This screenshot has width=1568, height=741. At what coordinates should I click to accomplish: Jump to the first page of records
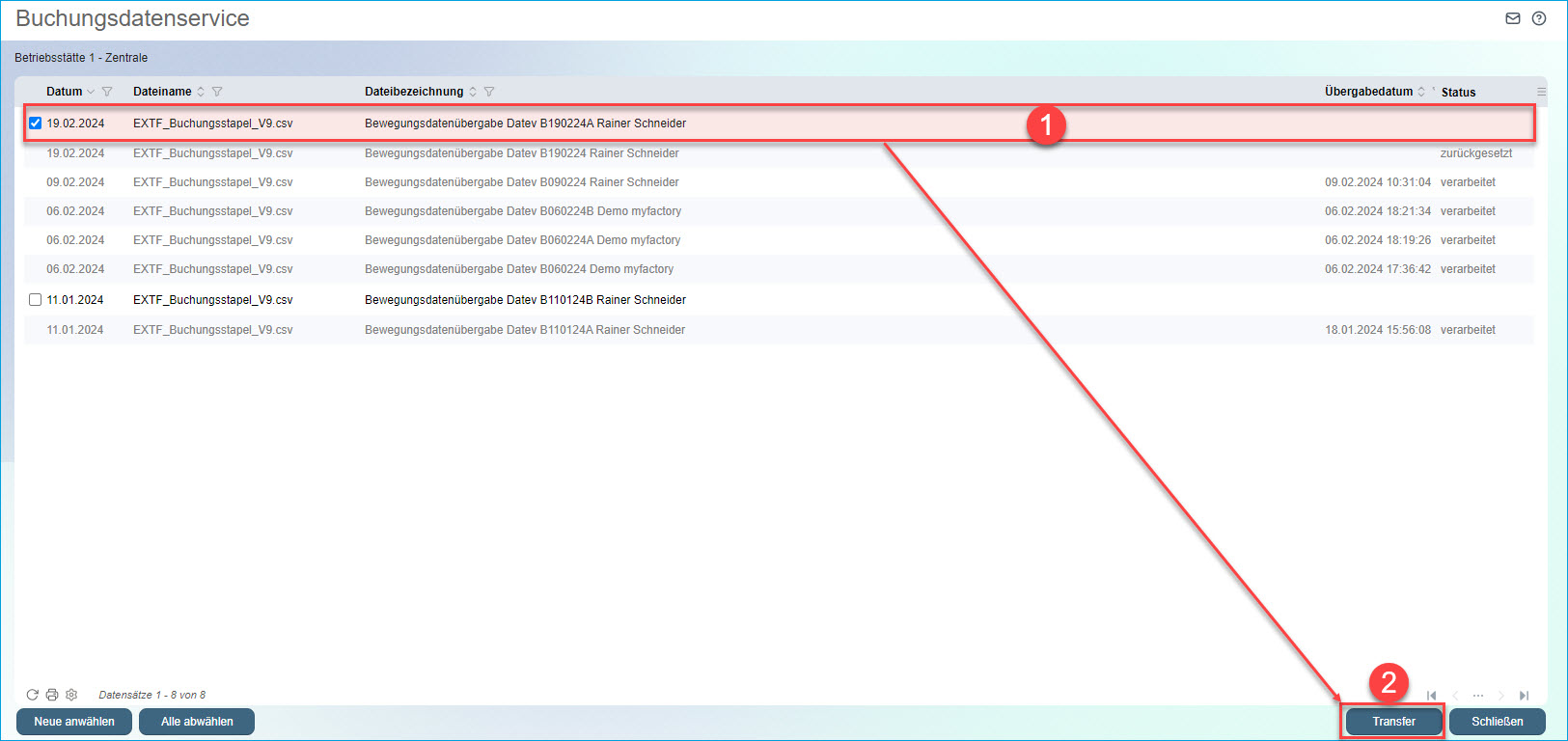[x=1432, y=696]
